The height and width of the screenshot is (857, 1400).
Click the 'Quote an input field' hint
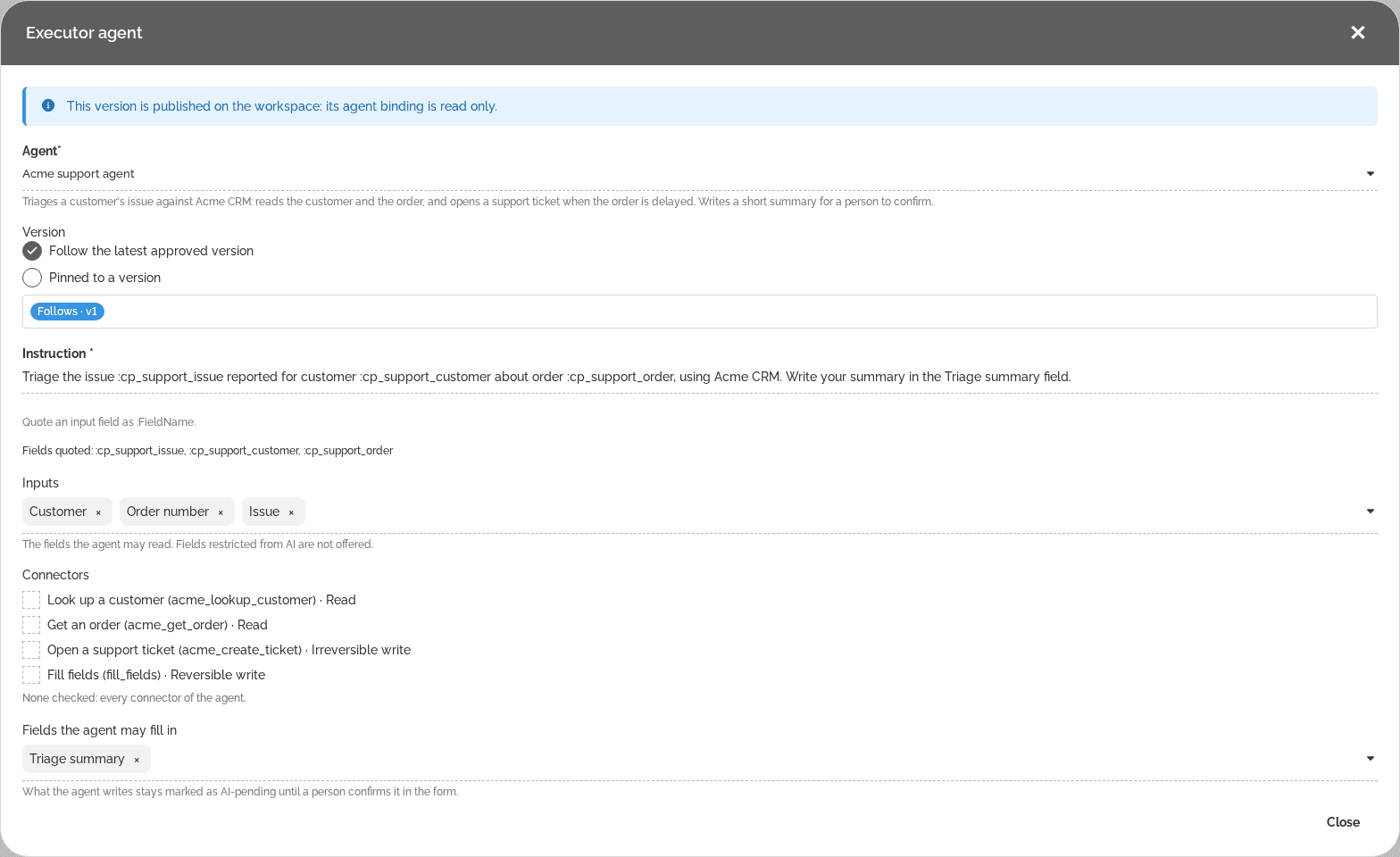pyautogui.click(x=109, y=422)
